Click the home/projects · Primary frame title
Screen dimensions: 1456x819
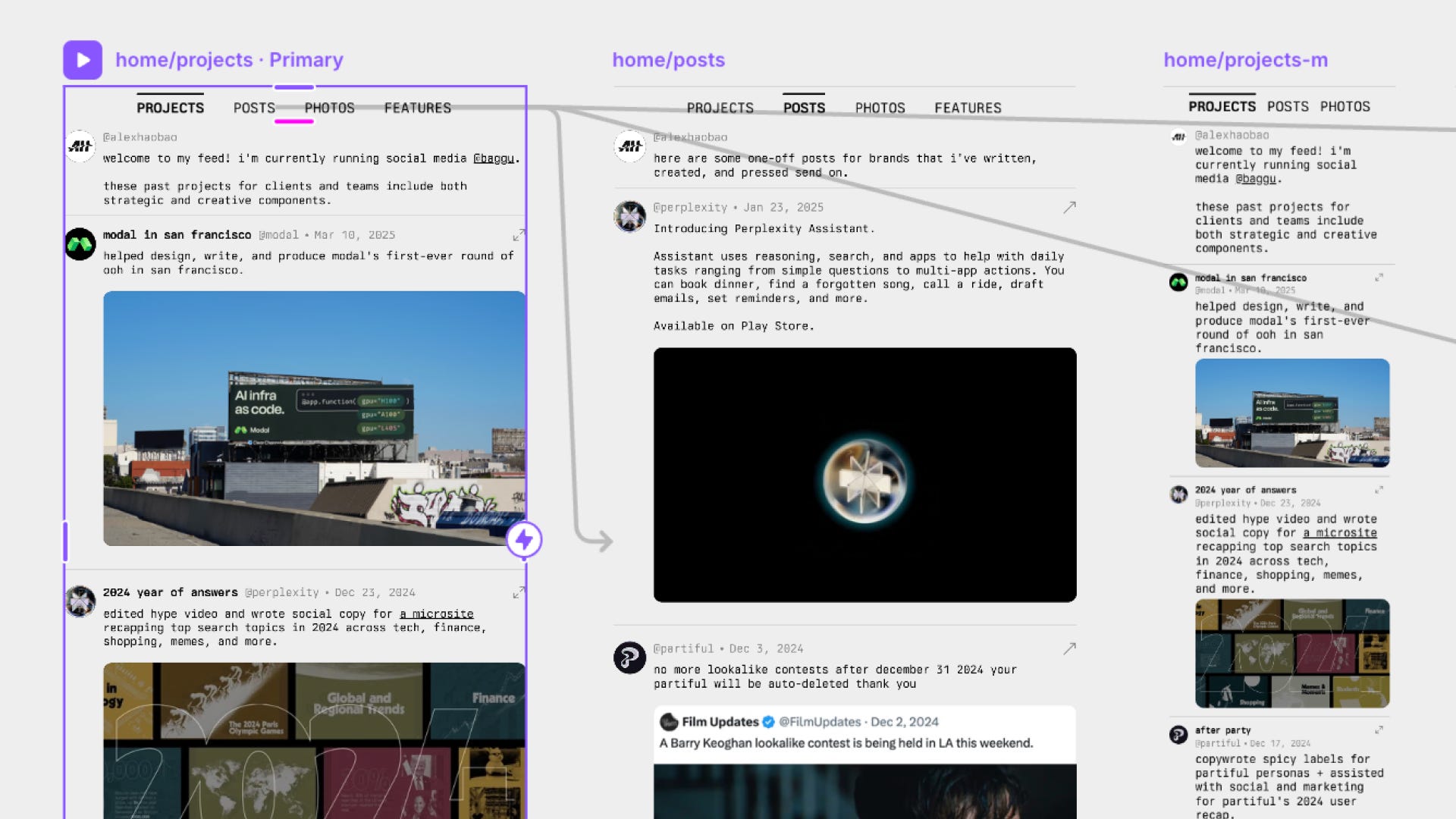tap(229, 60)
